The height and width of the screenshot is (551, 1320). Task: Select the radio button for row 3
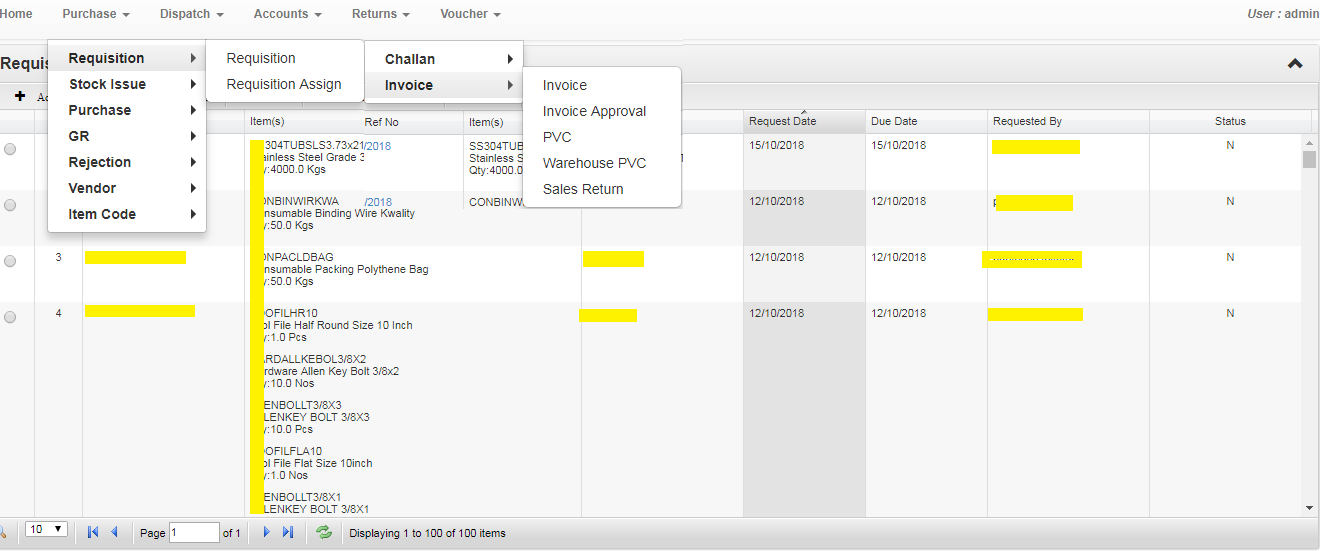[x=10, y=261]
